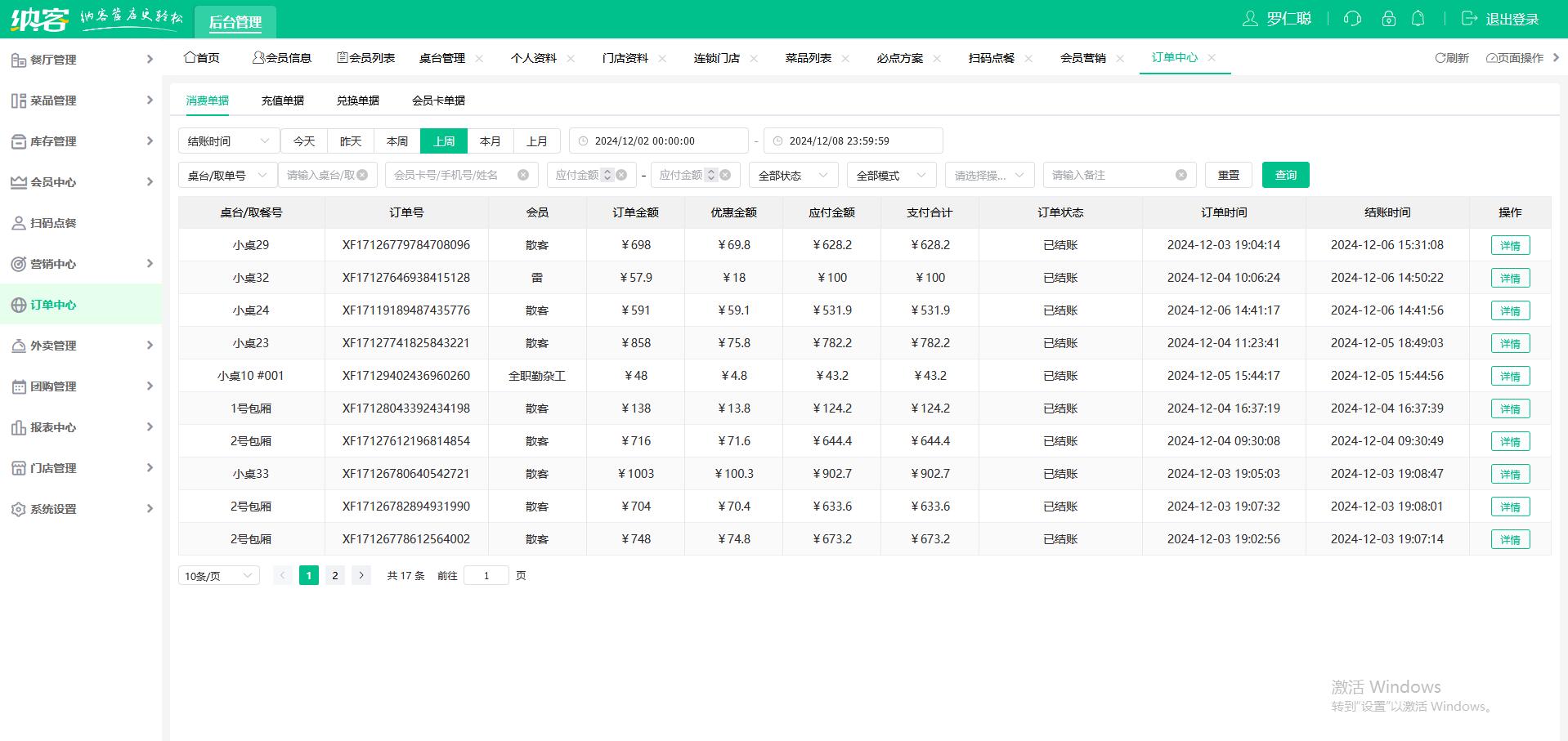This screenshot has height=741, width=1568.
Task: Open 请选择操... dropdown
Action: coord(990,175)
